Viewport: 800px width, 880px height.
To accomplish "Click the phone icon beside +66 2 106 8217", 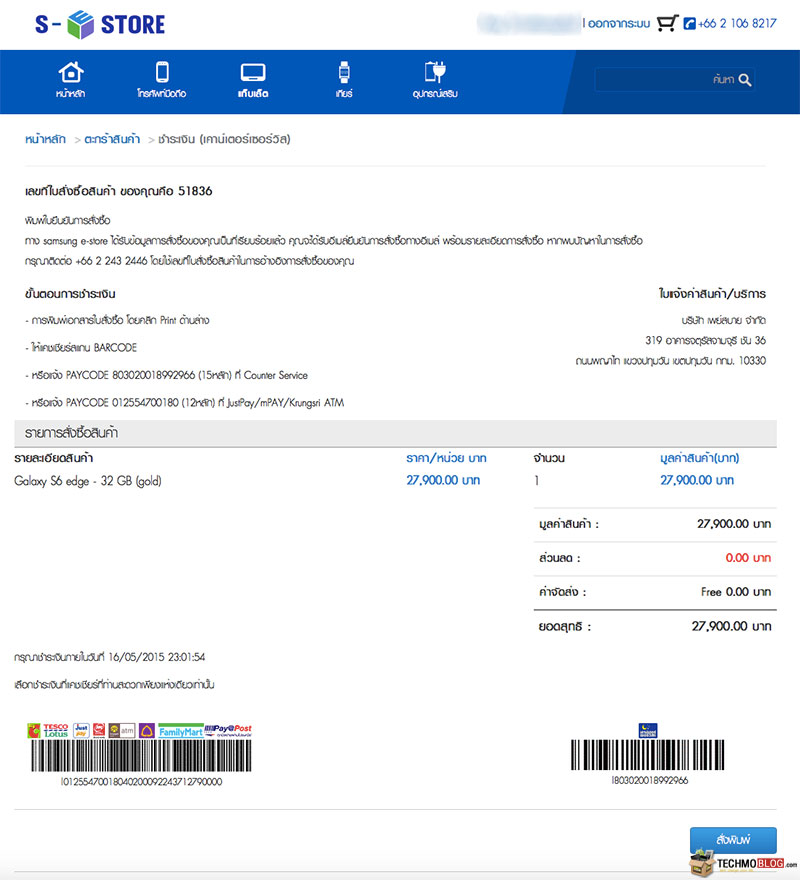I will pyautogui.click(x=689, y=24).
